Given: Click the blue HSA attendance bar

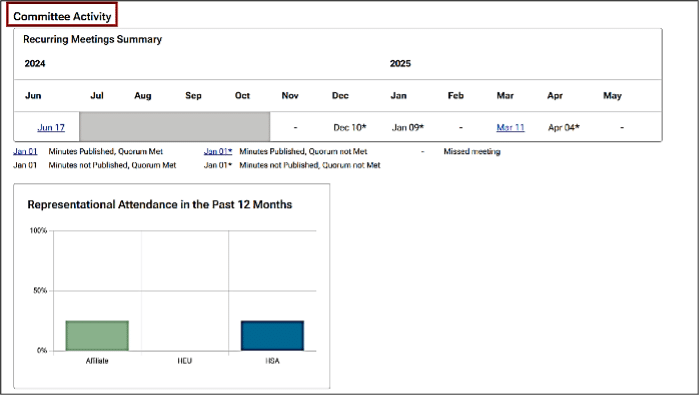Looking at the screenshot, I should click(x=272, y=335).
